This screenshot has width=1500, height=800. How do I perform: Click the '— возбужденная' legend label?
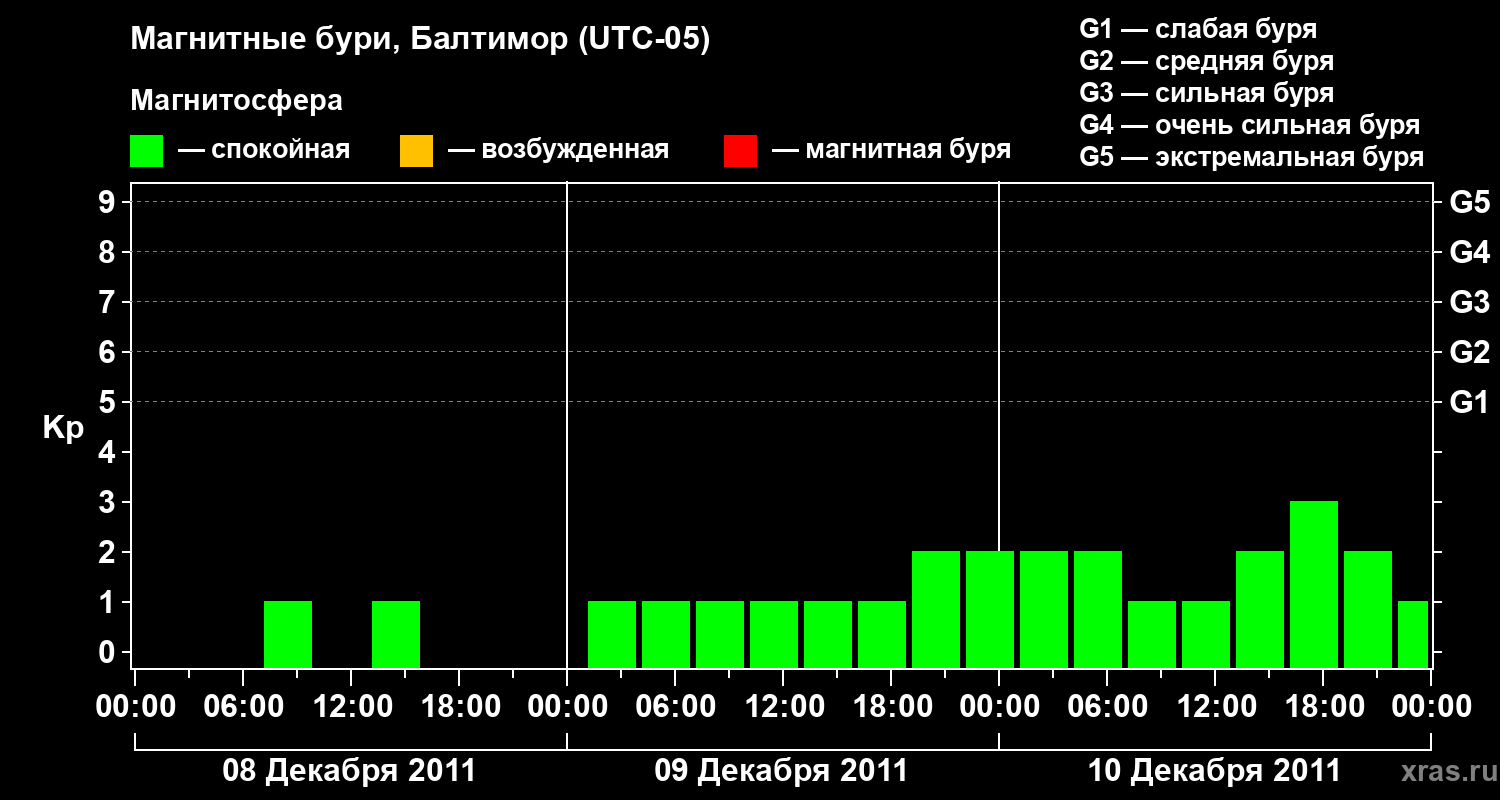558,150
